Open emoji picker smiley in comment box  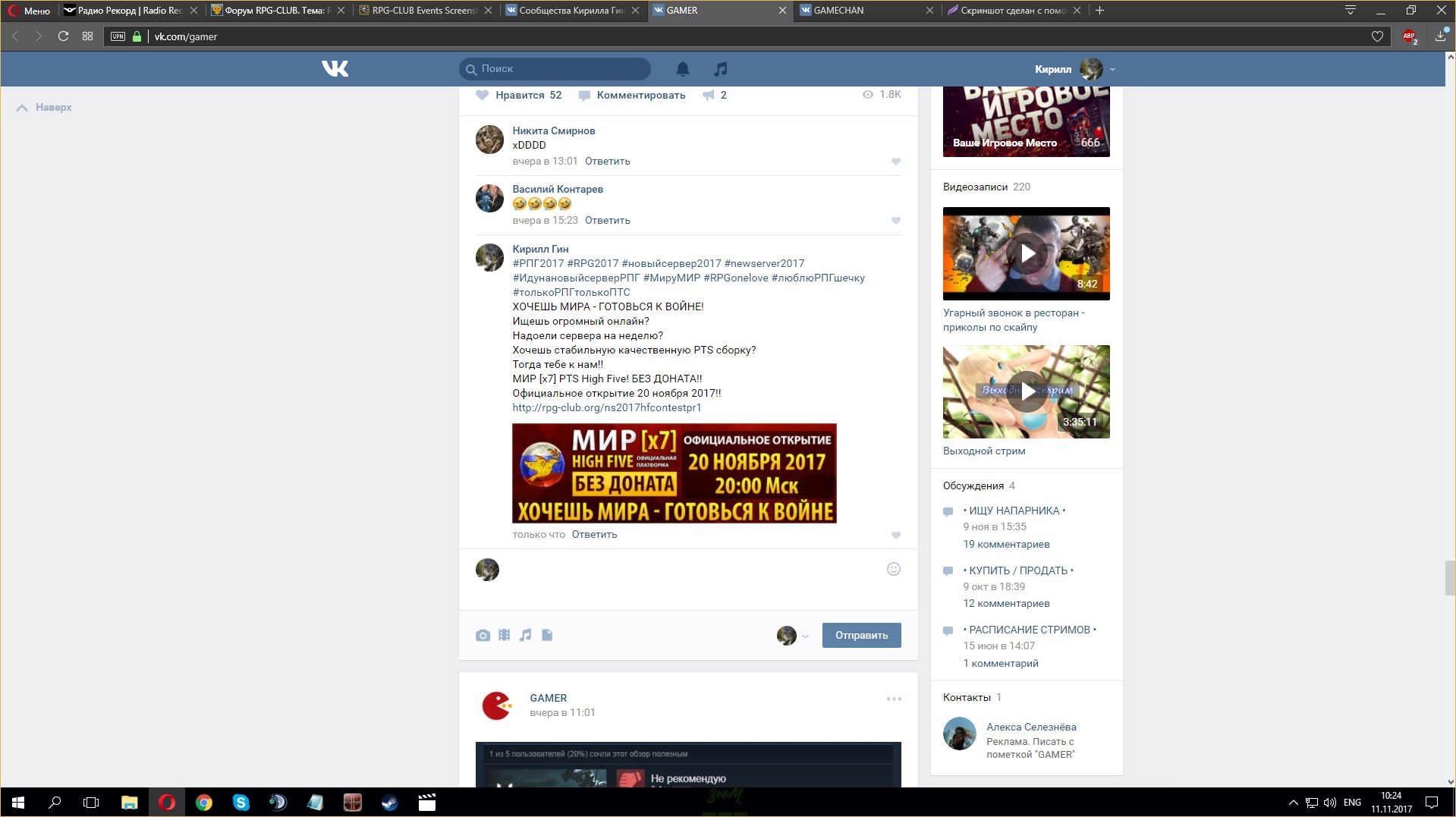pos(894,569)
